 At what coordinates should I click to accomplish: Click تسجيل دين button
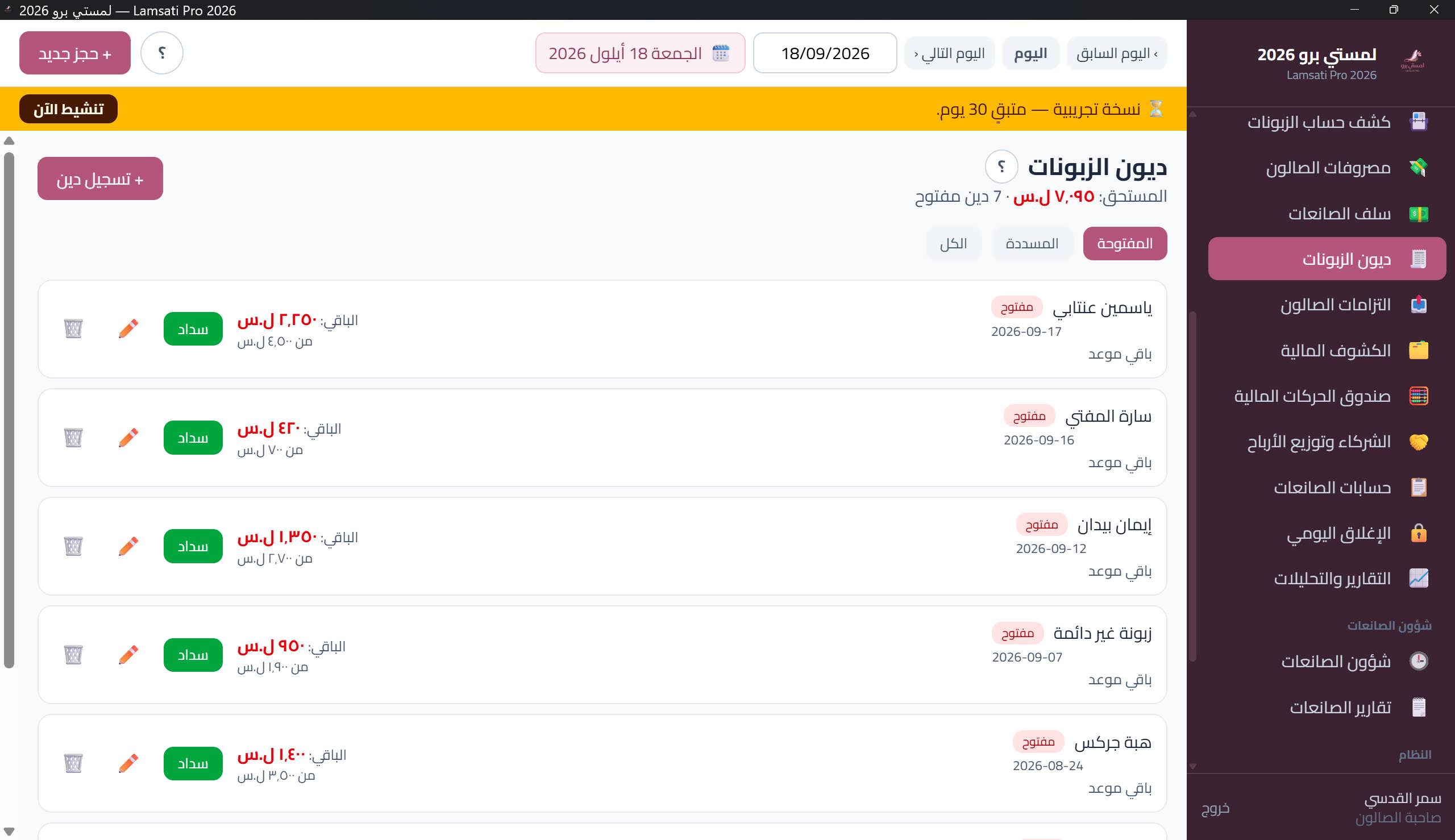(x=101, y=179)
